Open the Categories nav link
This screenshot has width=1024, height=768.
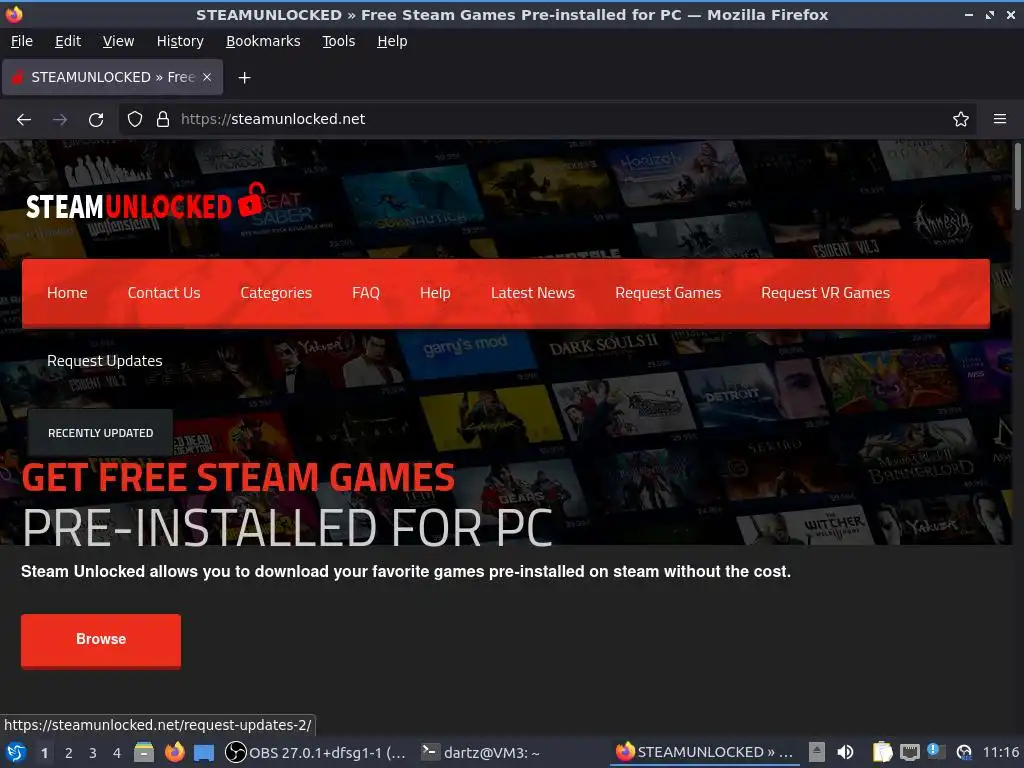(x=276, y=293)
